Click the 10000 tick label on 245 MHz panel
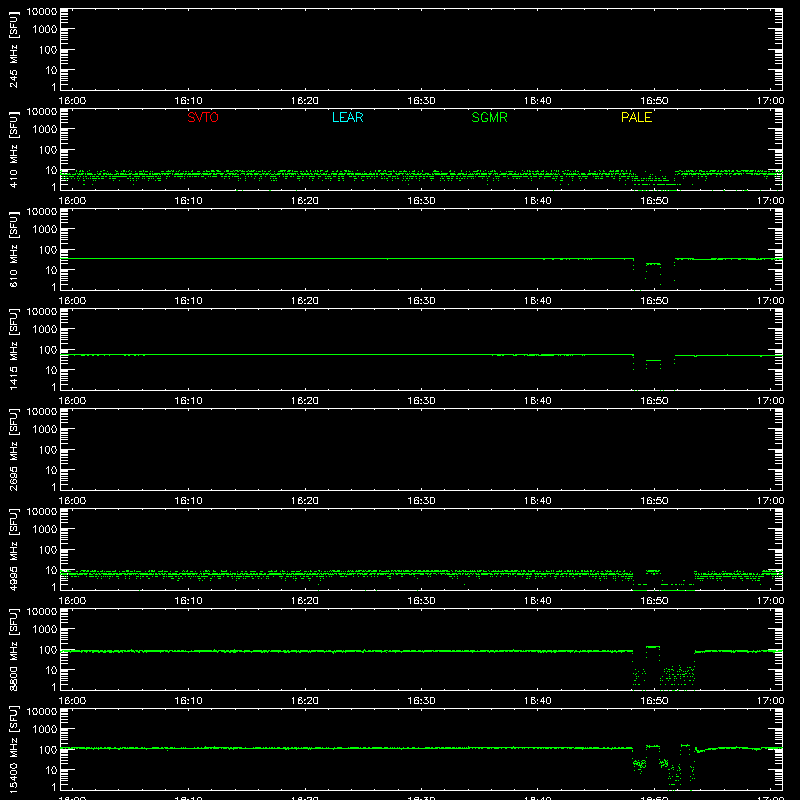The width and height of the screenshot is (800, 800). (42, 12)
